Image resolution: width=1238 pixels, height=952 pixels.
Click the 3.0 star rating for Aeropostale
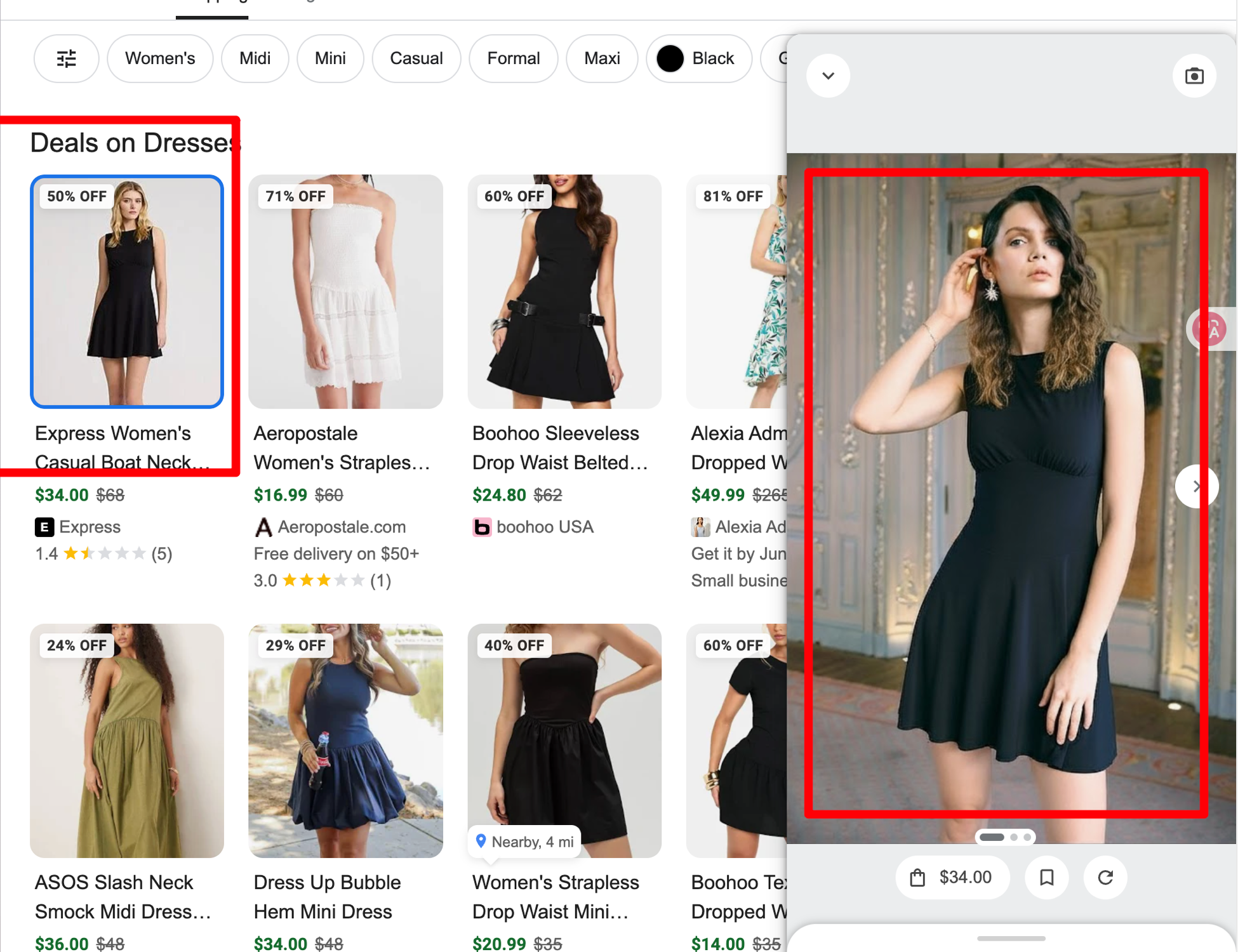[322, 581]
